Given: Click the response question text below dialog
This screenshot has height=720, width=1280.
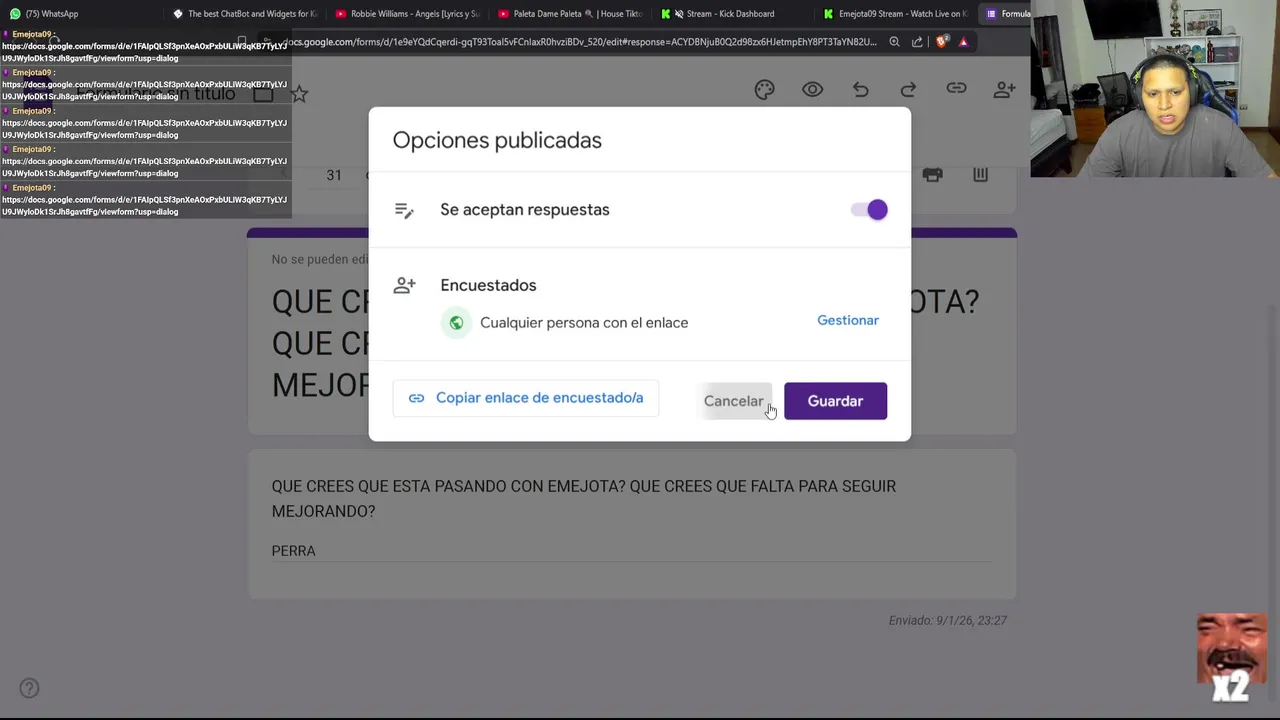Looking at the screenshot, I should pyautogui.click(x=584, y=498).
